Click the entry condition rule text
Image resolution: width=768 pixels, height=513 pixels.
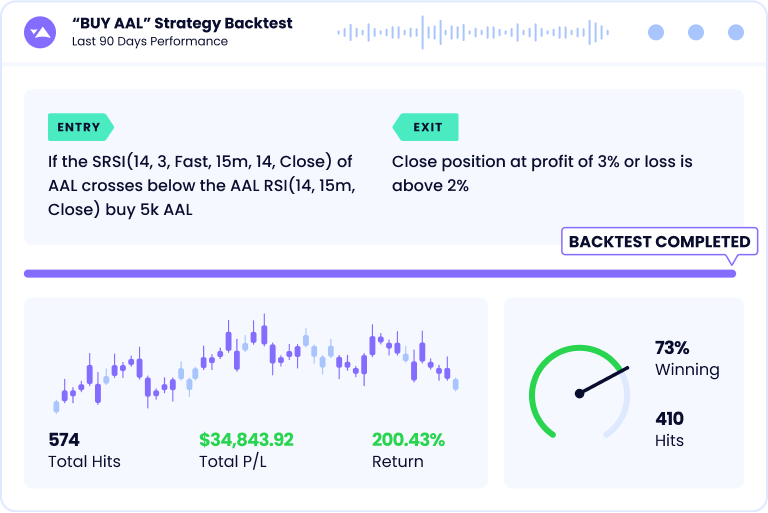(200, 186)
